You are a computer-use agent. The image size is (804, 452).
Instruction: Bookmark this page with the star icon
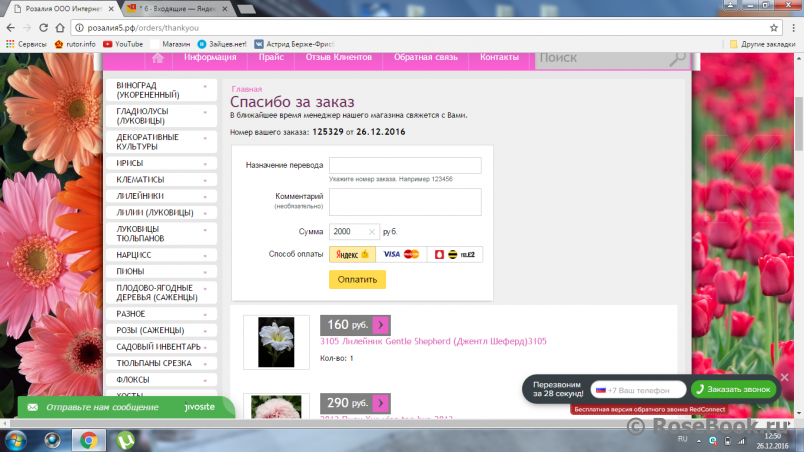click(x=774, y=28)
